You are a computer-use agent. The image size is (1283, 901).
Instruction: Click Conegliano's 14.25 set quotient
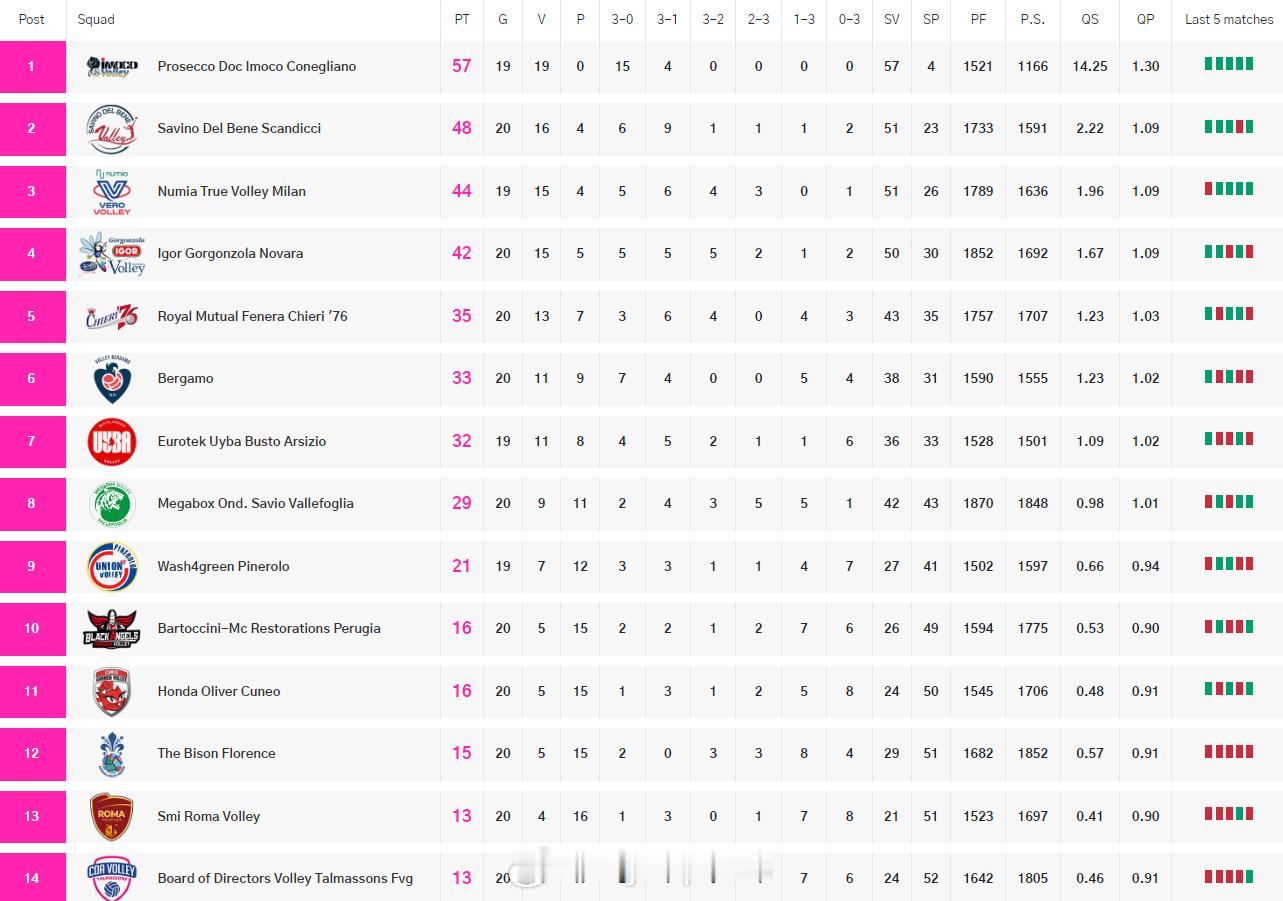pos(1090,66)
